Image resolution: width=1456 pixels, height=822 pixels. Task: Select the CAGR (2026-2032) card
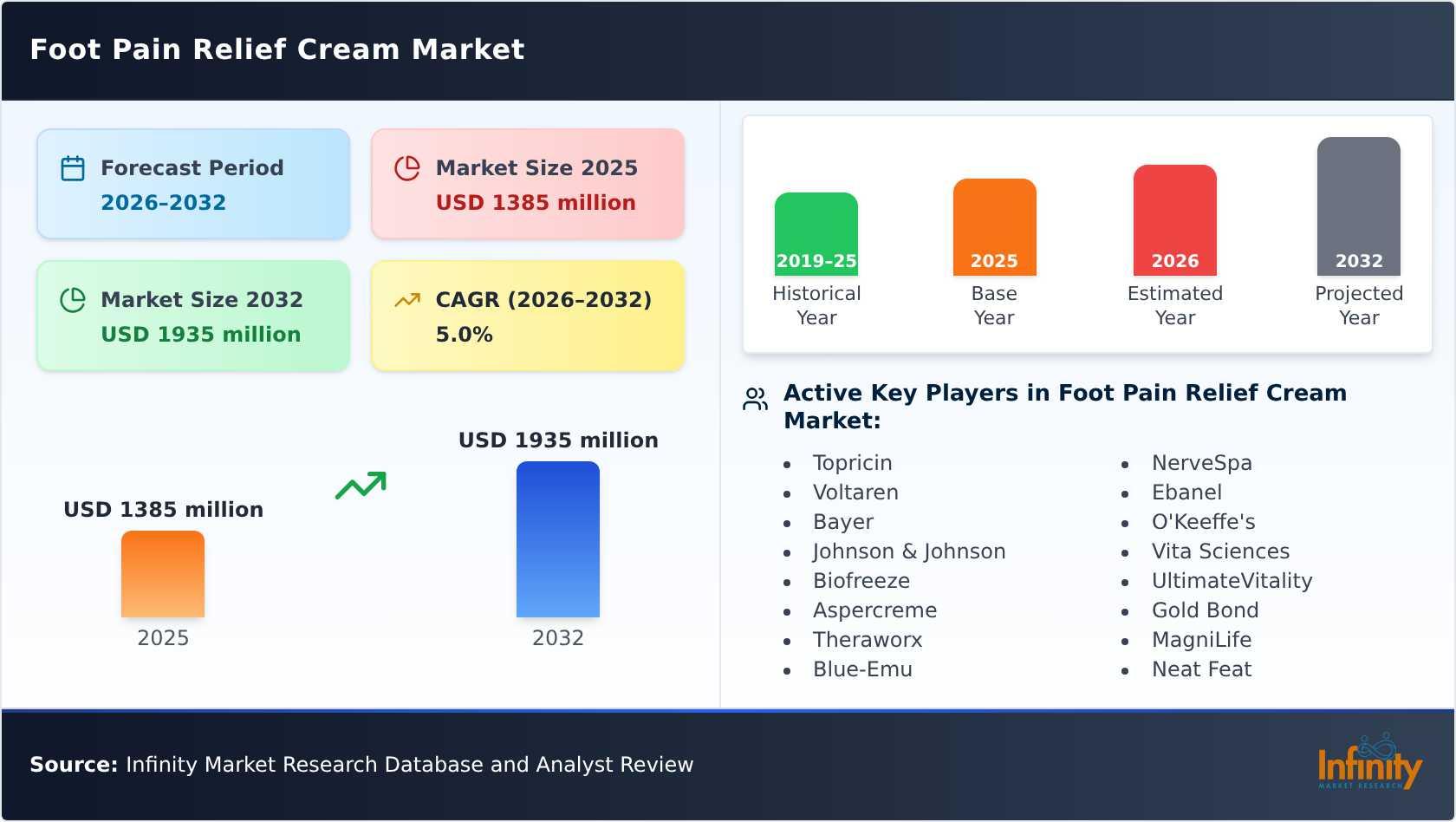pos(528,316)
